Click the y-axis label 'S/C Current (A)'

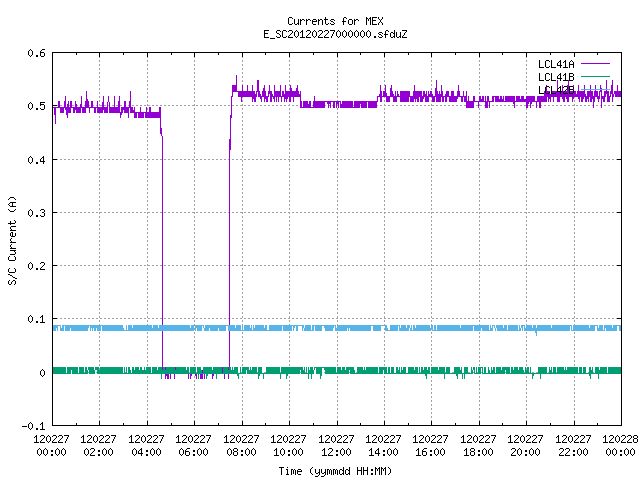point(12,240)
